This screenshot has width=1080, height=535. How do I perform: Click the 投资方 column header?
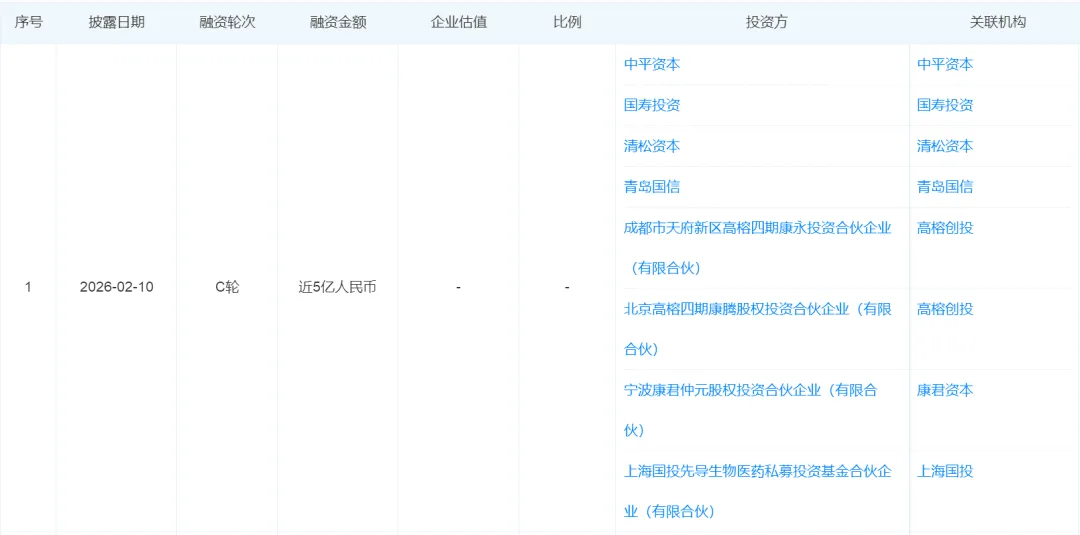pos(767,22)
